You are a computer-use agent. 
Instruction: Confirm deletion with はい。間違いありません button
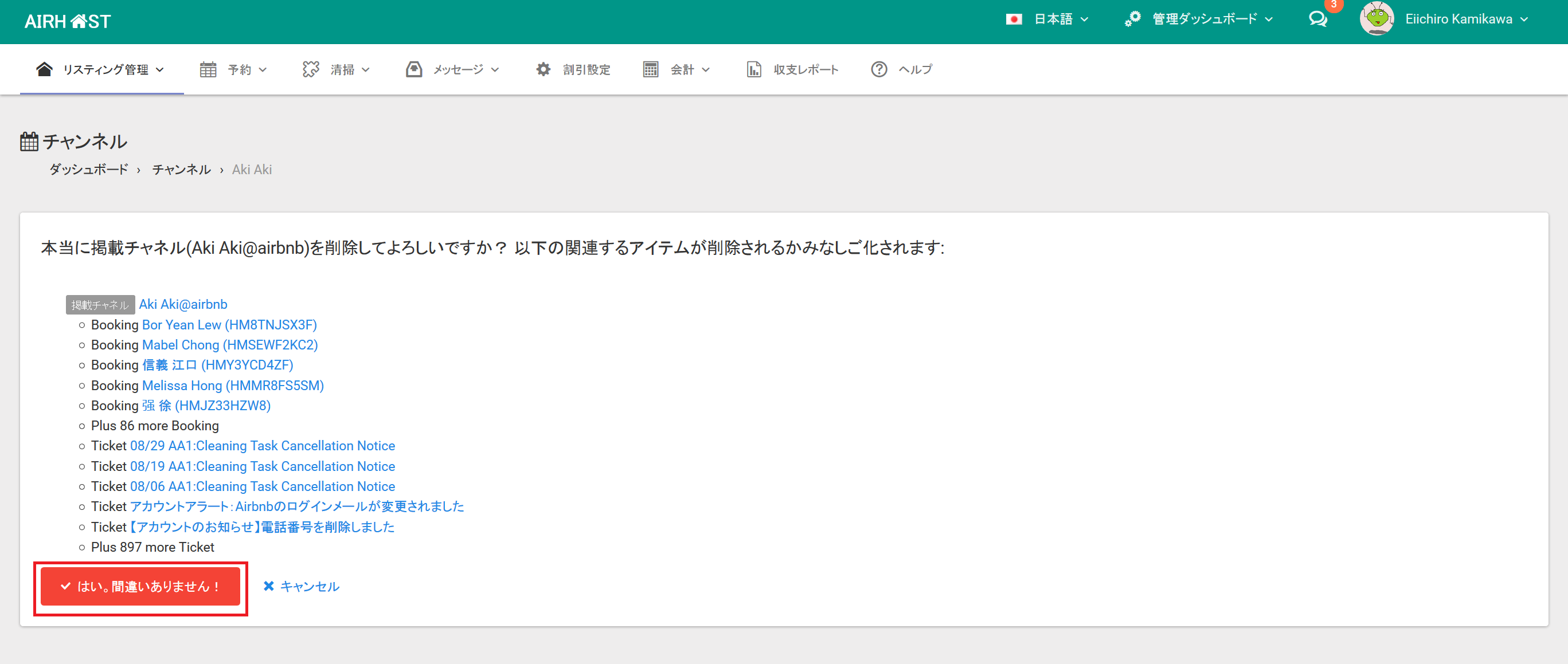[x=140, y=586]
